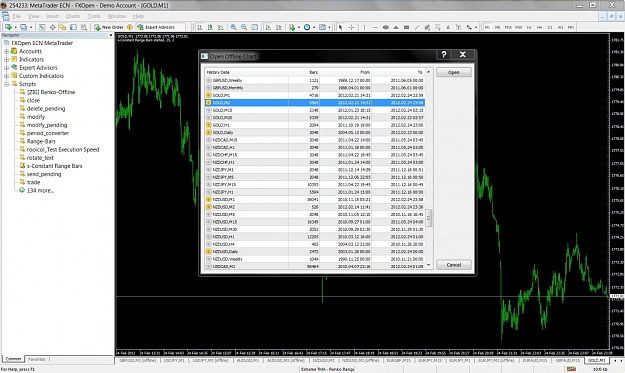This screenshot has width=625, height=373.
Task: Click the Tile Windows icon
Action: click(255, 27)
